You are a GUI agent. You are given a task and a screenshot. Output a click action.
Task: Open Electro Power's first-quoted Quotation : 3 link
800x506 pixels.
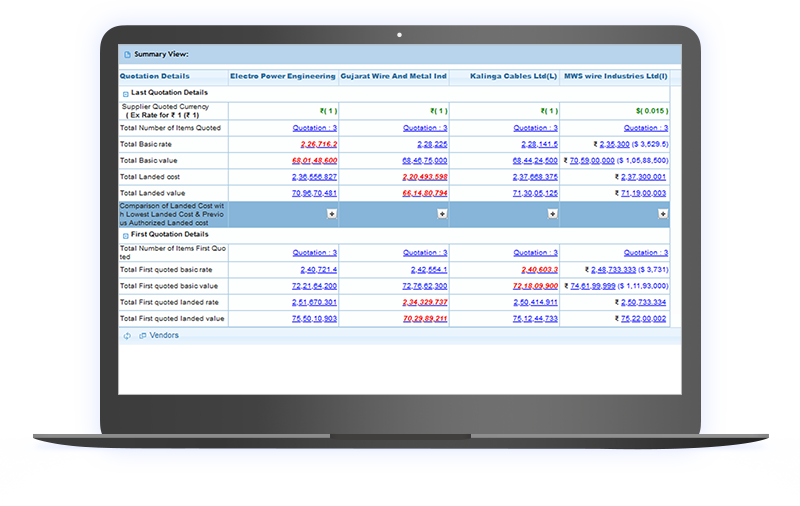(315, 252)
